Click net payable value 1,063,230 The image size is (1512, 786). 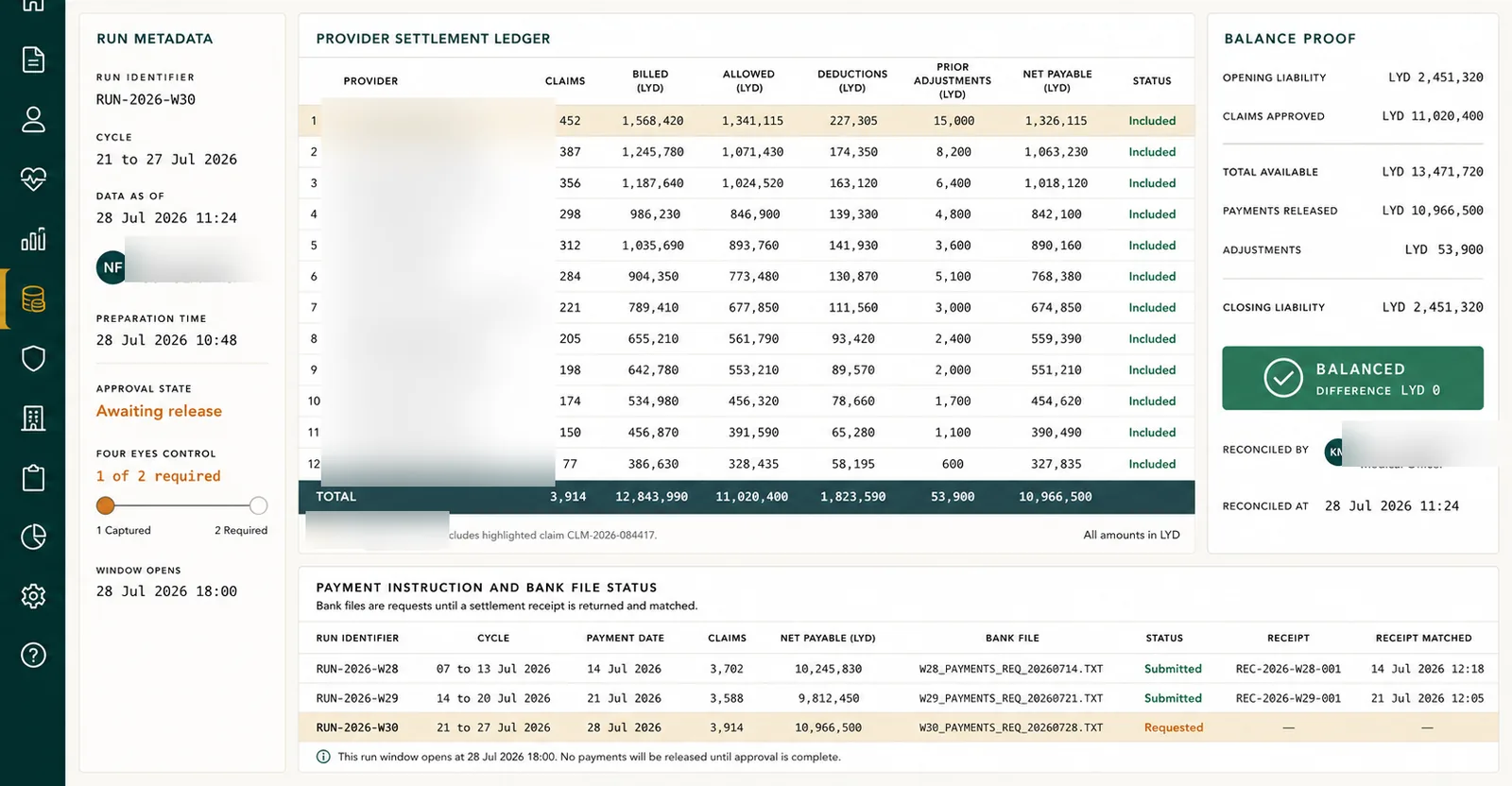[x=1057, y=152]
